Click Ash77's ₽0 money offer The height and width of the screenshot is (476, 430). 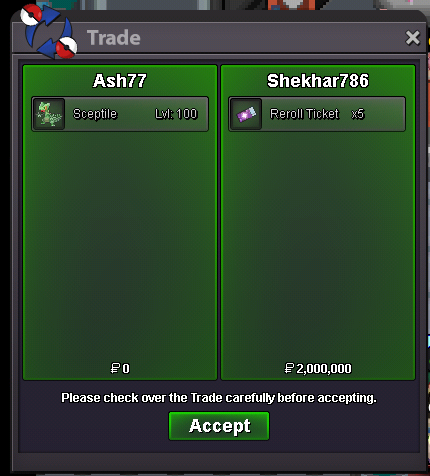(120, 369)
